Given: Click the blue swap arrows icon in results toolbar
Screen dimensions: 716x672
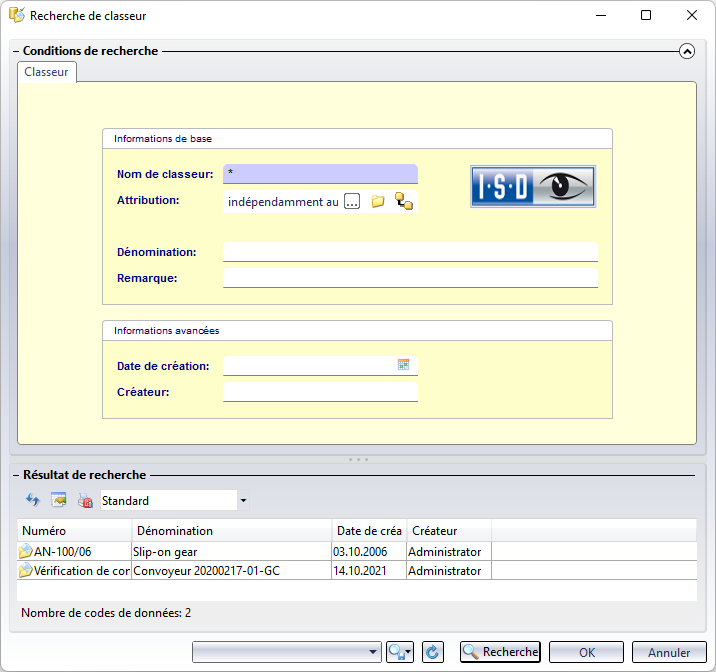Looking at the screenshot, I should [32, 500].
